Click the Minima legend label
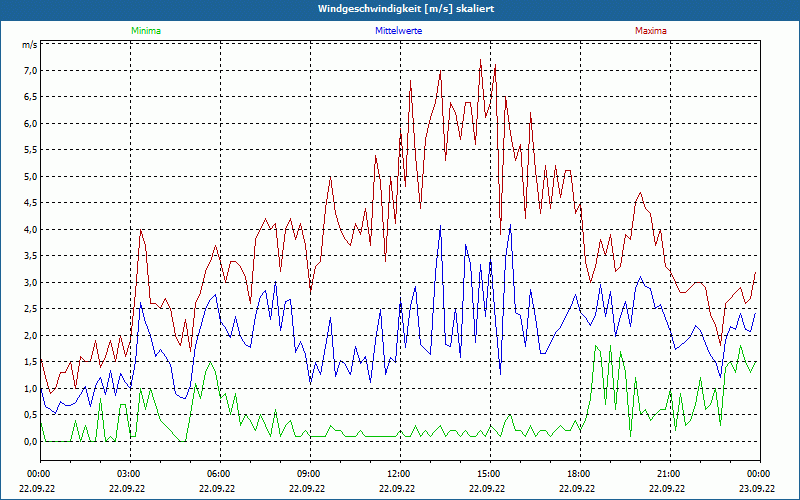 point(146,31)
